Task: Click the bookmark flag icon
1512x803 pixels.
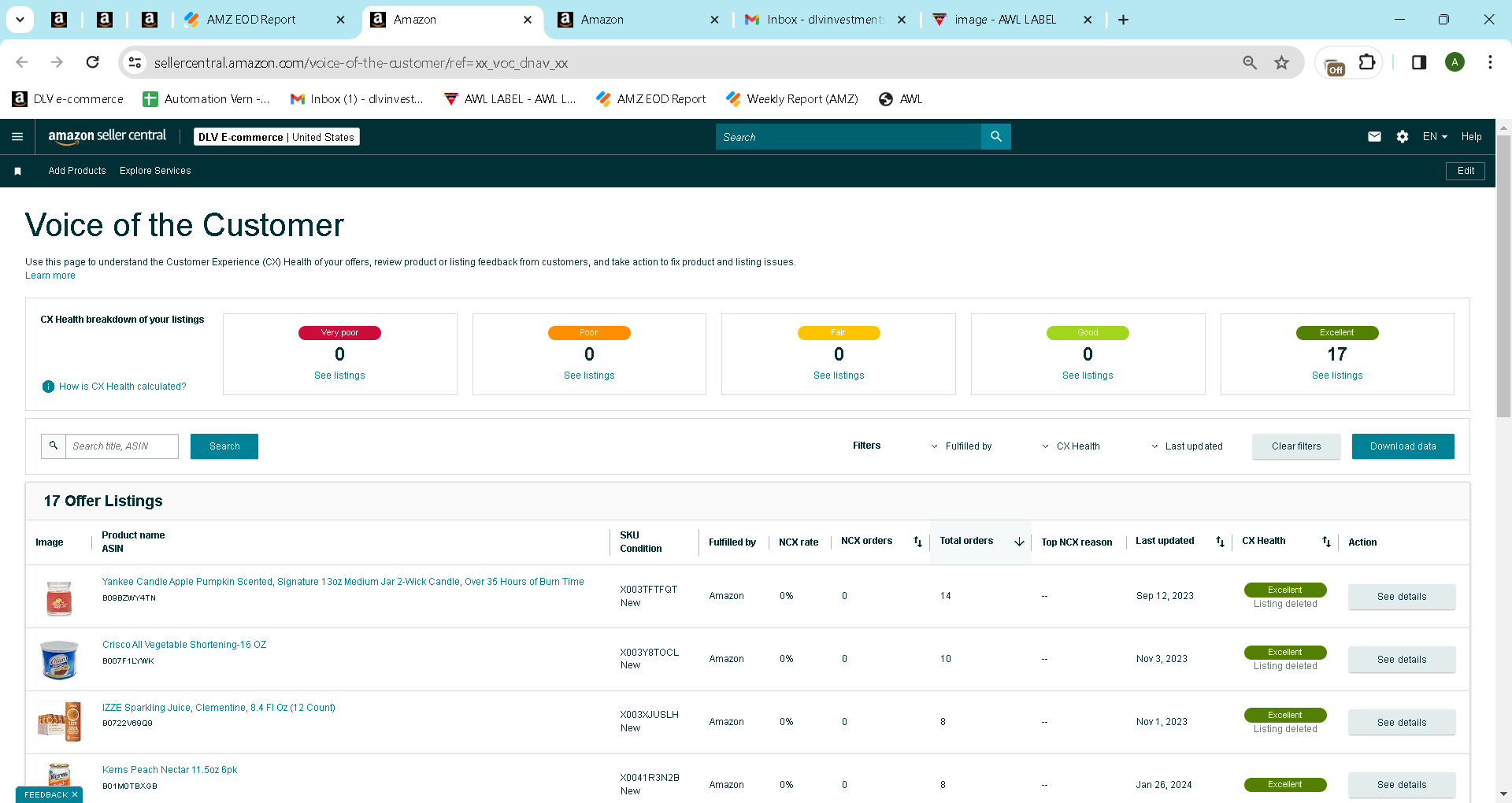Action: pyautogui.click(x=17, y=171)
